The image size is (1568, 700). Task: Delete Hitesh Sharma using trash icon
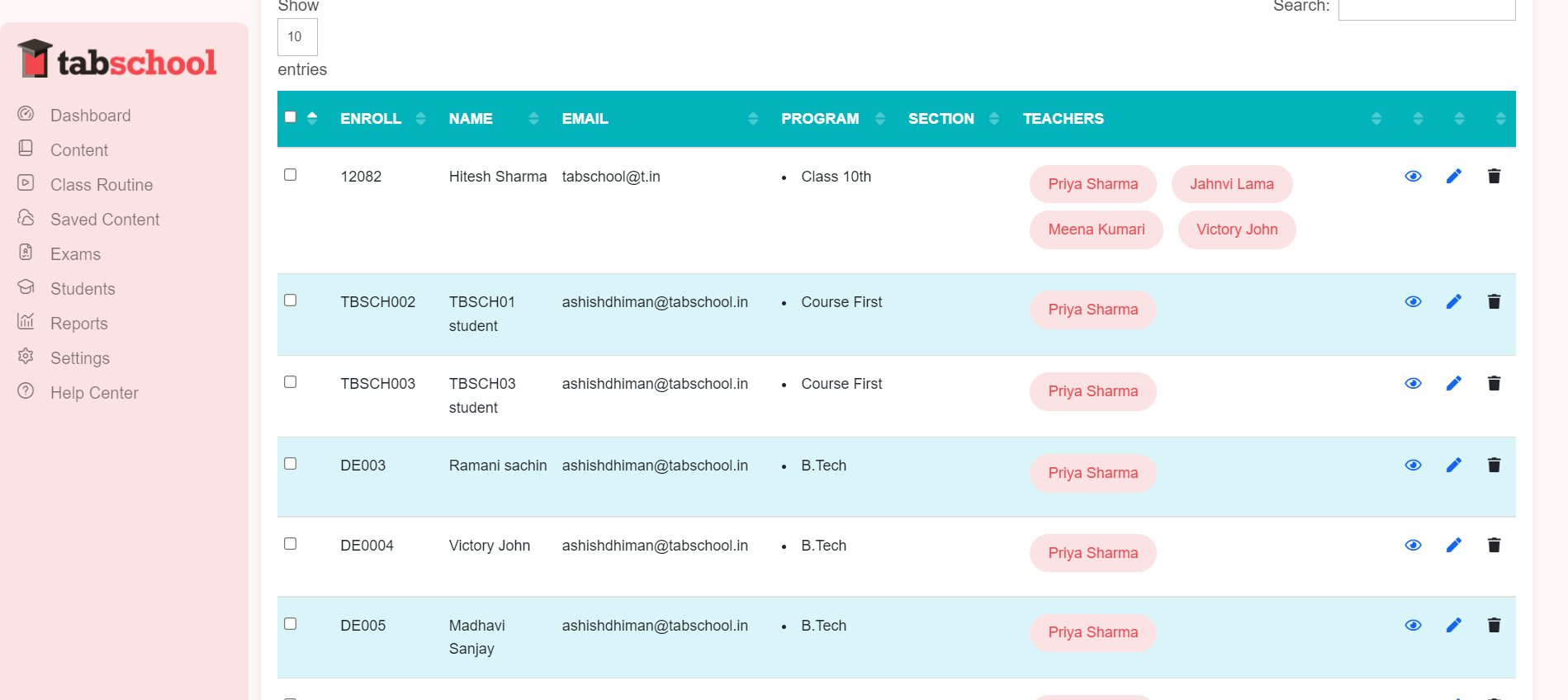coord(1494,176)
